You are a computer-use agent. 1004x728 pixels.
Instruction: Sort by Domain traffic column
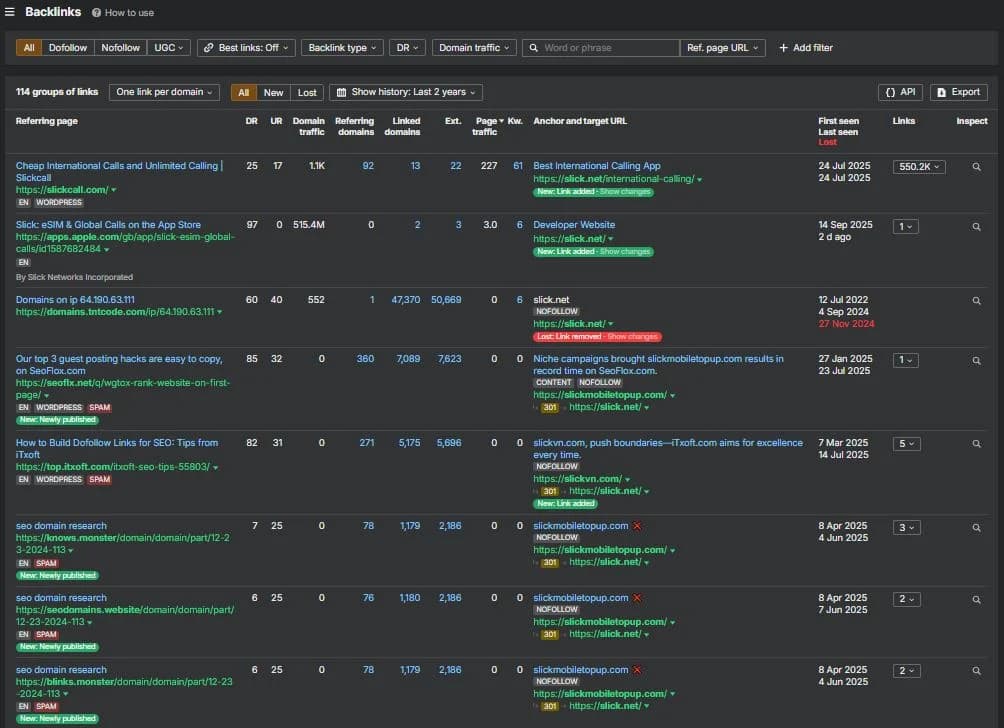(309, 126)
